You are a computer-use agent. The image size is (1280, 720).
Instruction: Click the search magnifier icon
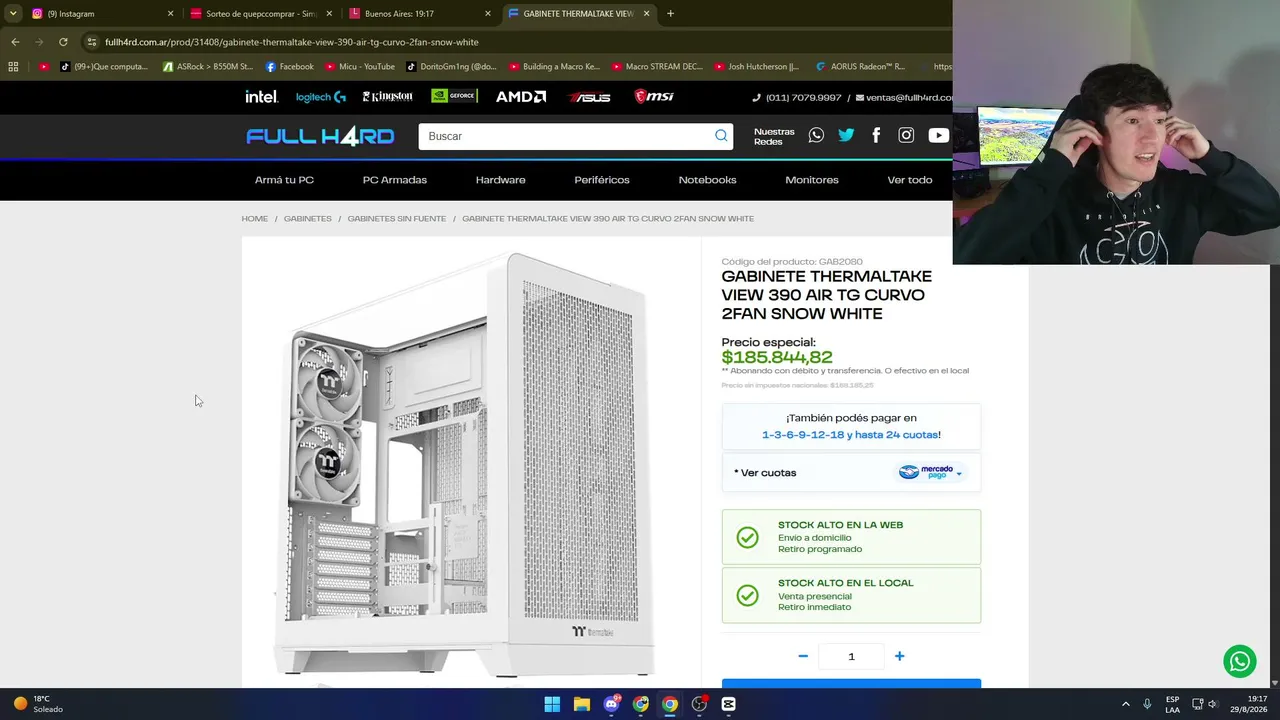click(721, 136)
